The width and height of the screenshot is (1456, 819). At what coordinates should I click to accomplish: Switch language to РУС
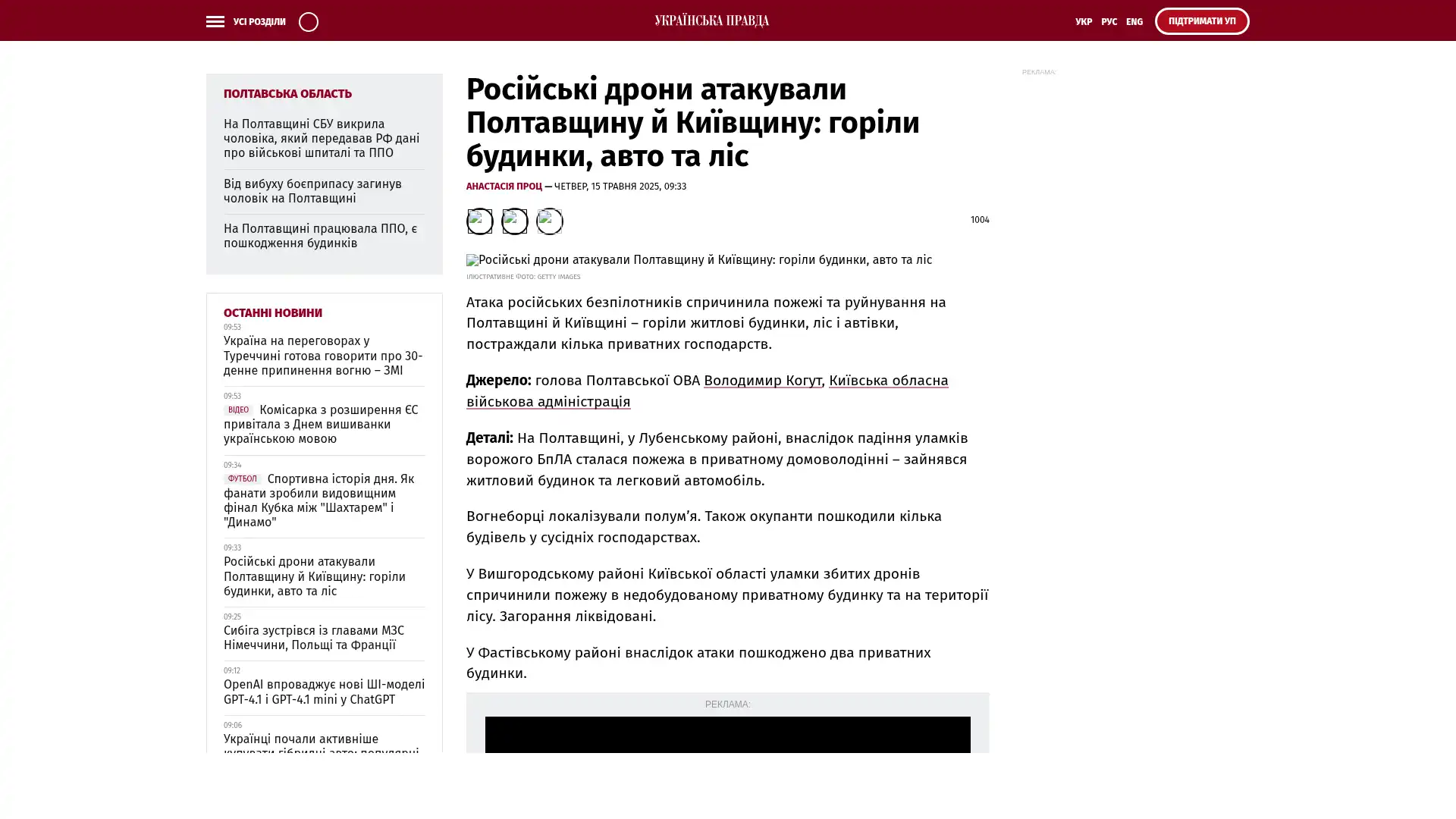[1109, 22]
